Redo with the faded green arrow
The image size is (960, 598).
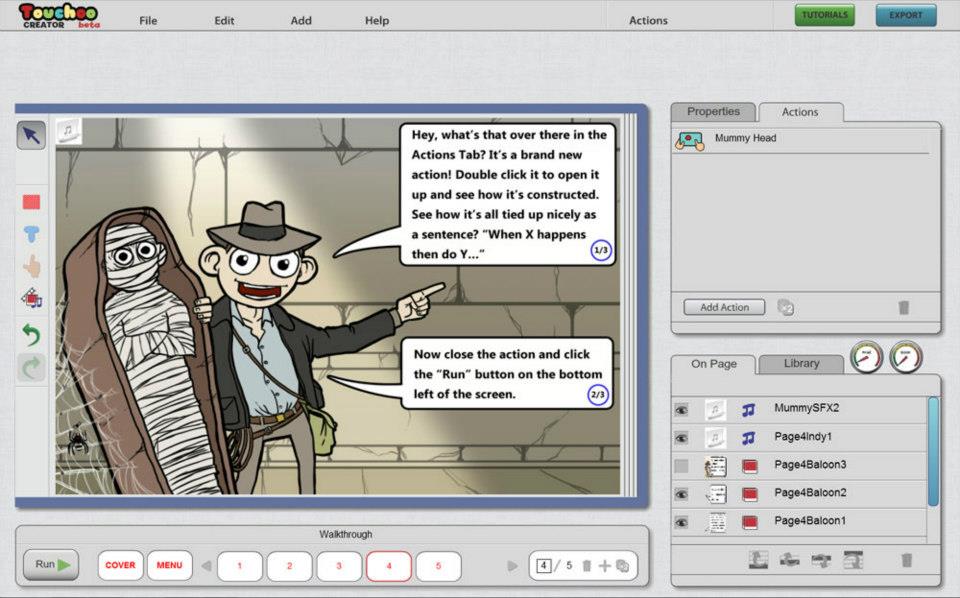[31, 367]
